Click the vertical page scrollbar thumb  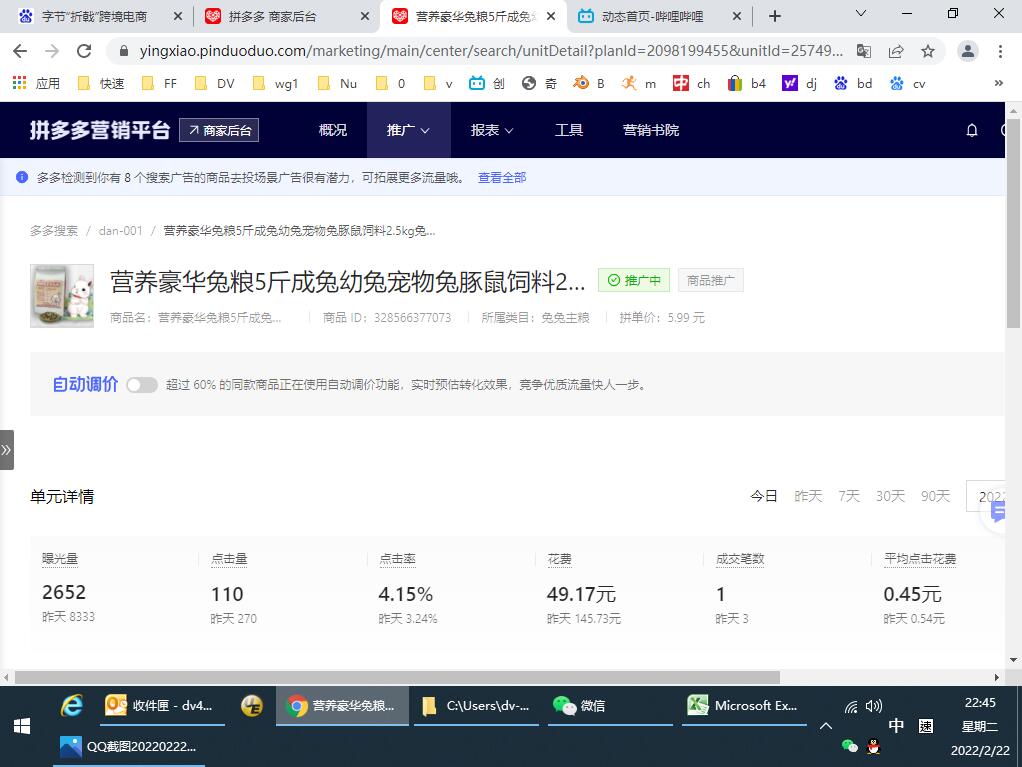1013,223
